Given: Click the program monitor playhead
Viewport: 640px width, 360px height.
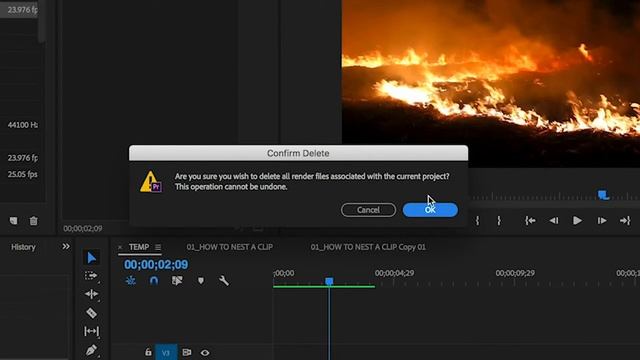Looking at the screenshot, I should 603,195.
